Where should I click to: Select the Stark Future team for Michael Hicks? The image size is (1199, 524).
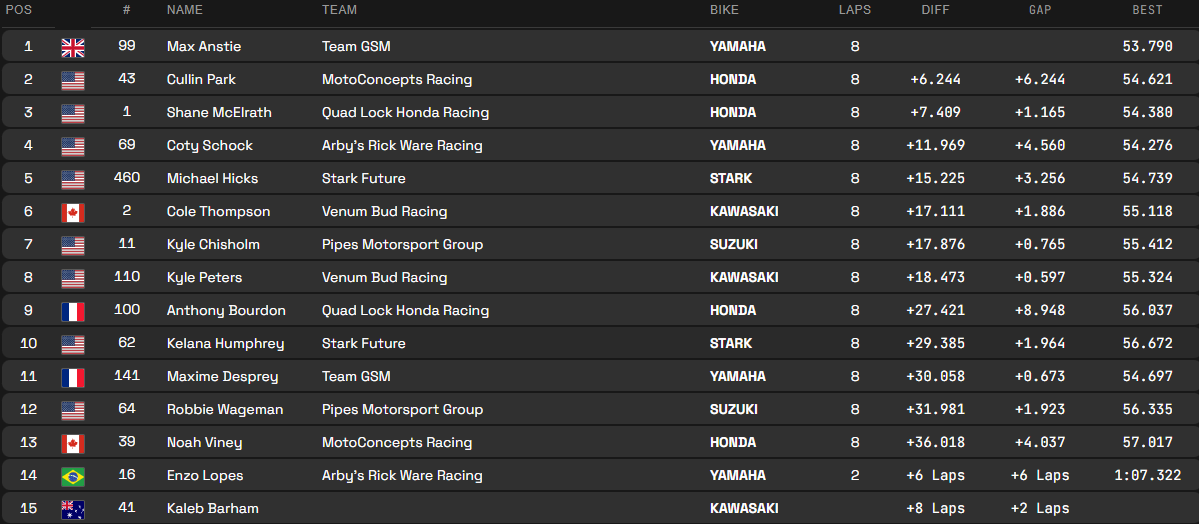coord(363,179)
